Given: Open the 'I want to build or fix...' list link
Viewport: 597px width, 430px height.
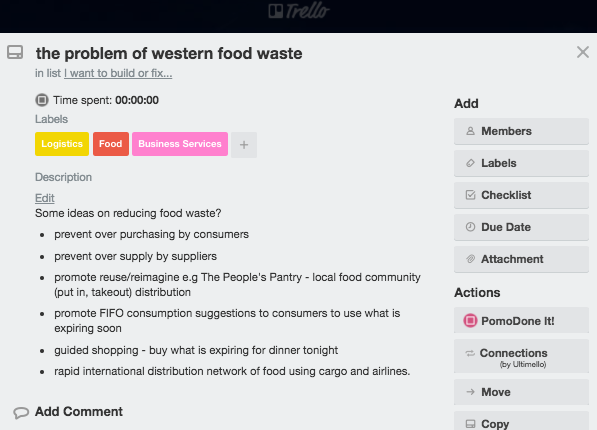Looking at the screenshot, I should coord(118,73).
